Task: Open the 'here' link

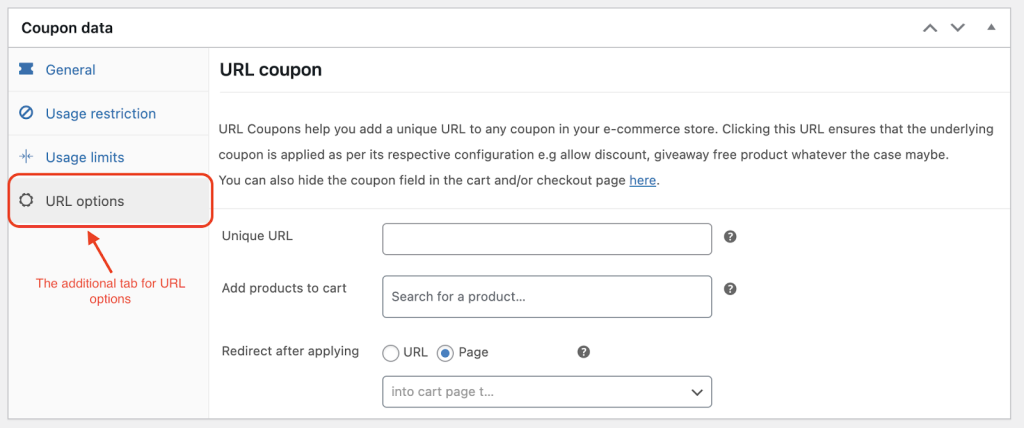Action: (x=643, y=180)
